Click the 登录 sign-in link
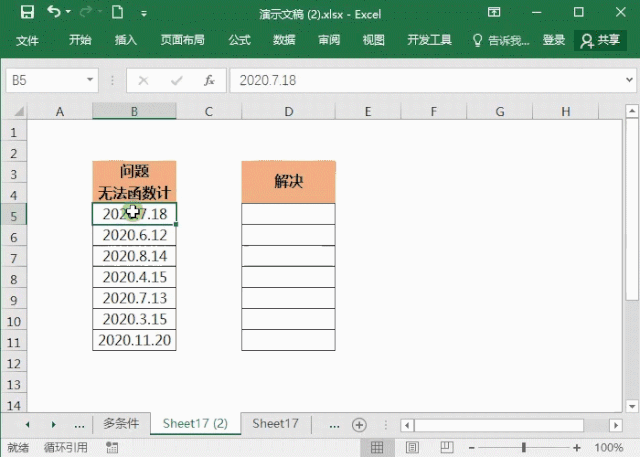The height and width of the screenshot is (457, 640). click(553, 40)
